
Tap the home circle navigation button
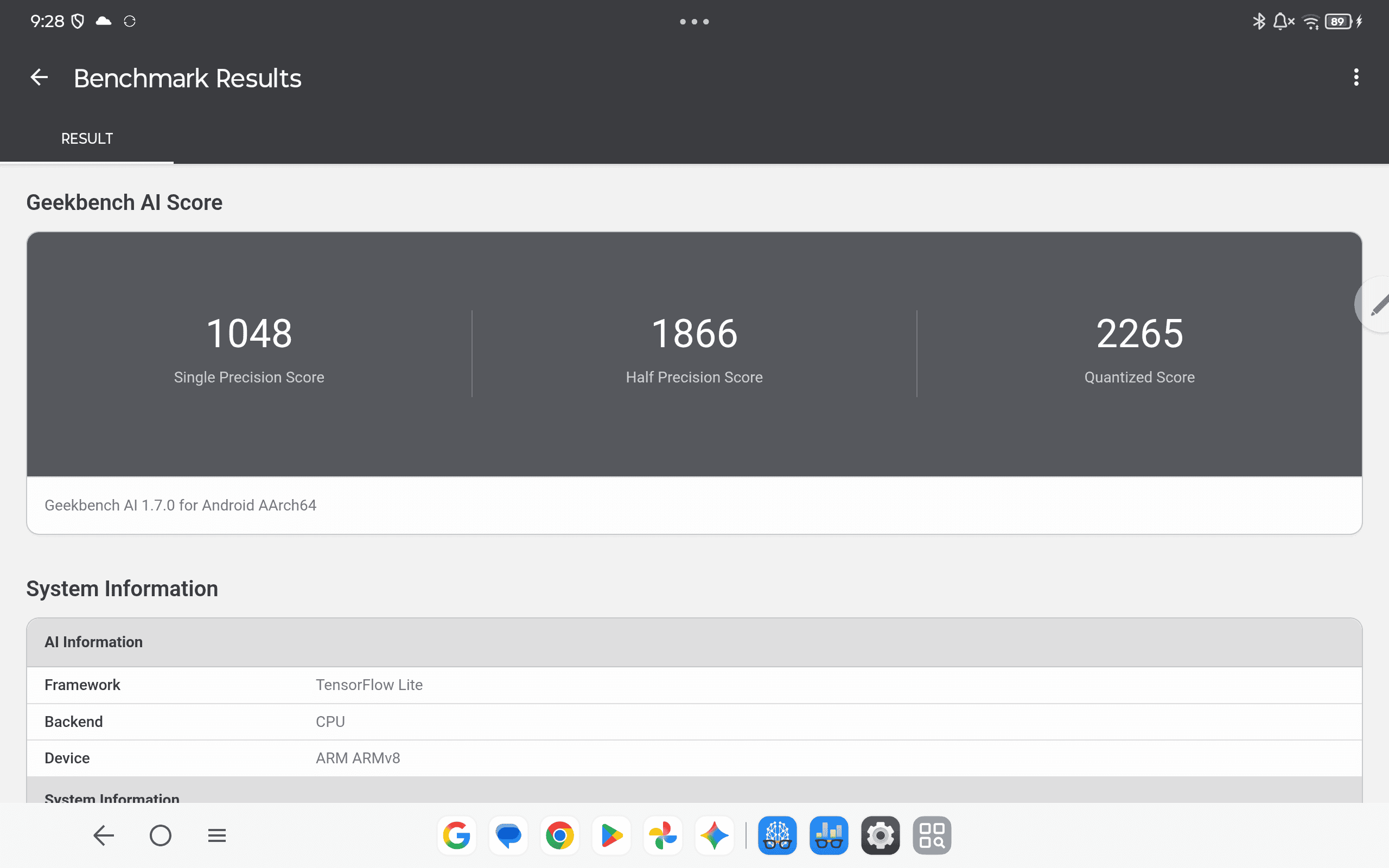coord(160,835)
